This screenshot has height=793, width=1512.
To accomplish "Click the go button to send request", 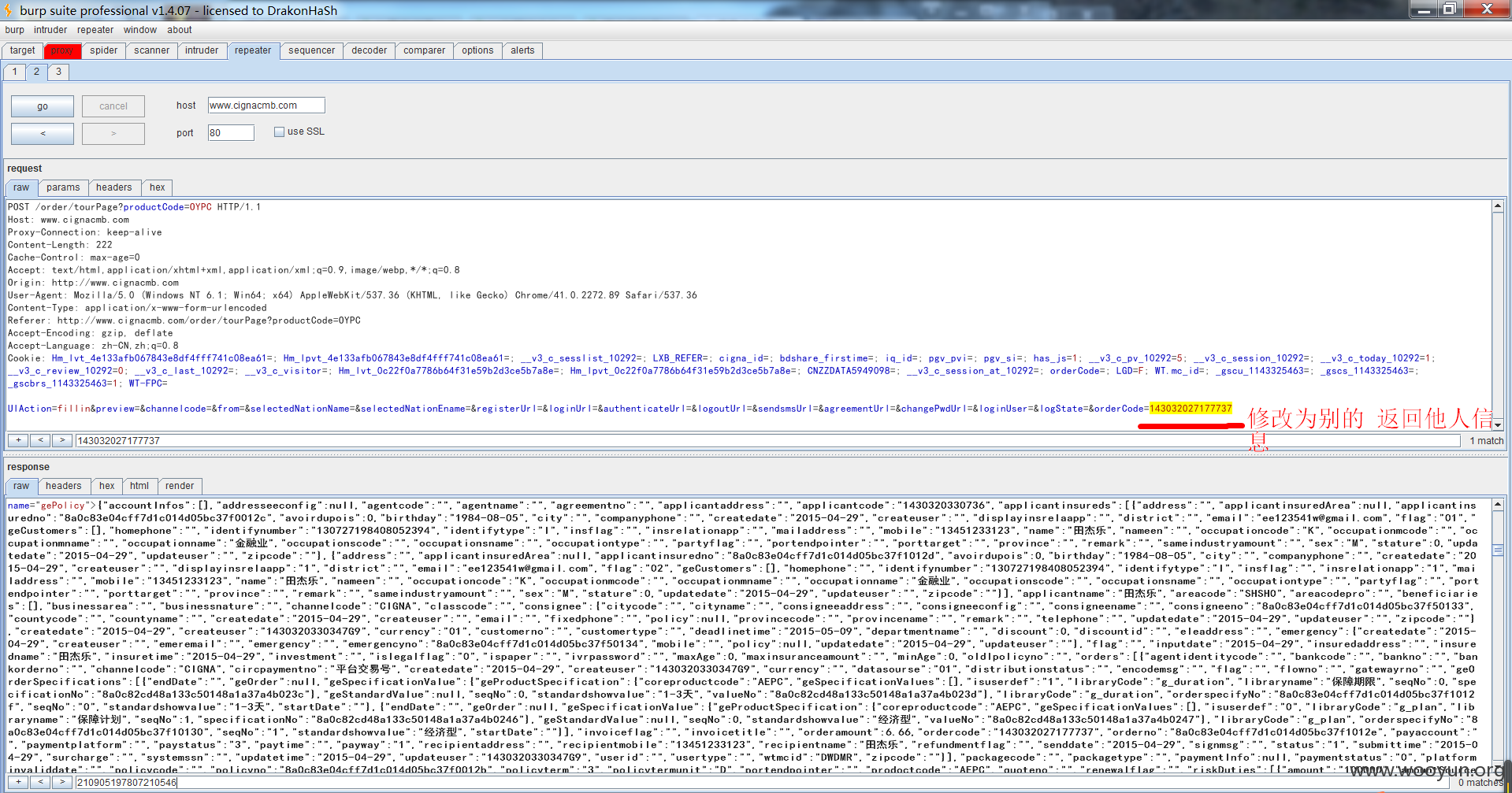I will click(x=43, y=106).
